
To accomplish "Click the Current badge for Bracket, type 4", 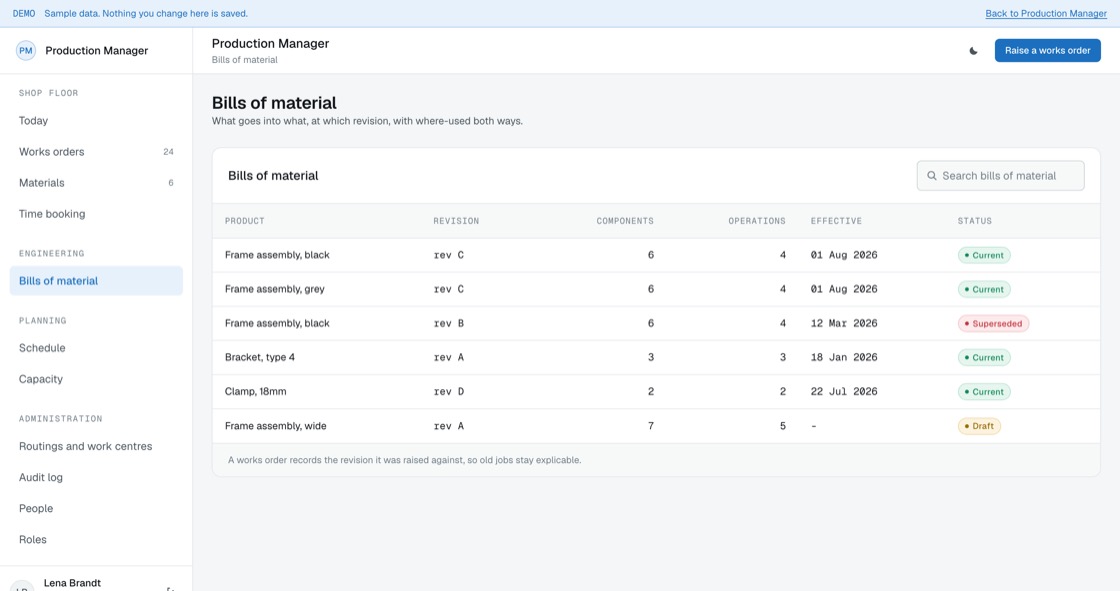I will [984, 357].
